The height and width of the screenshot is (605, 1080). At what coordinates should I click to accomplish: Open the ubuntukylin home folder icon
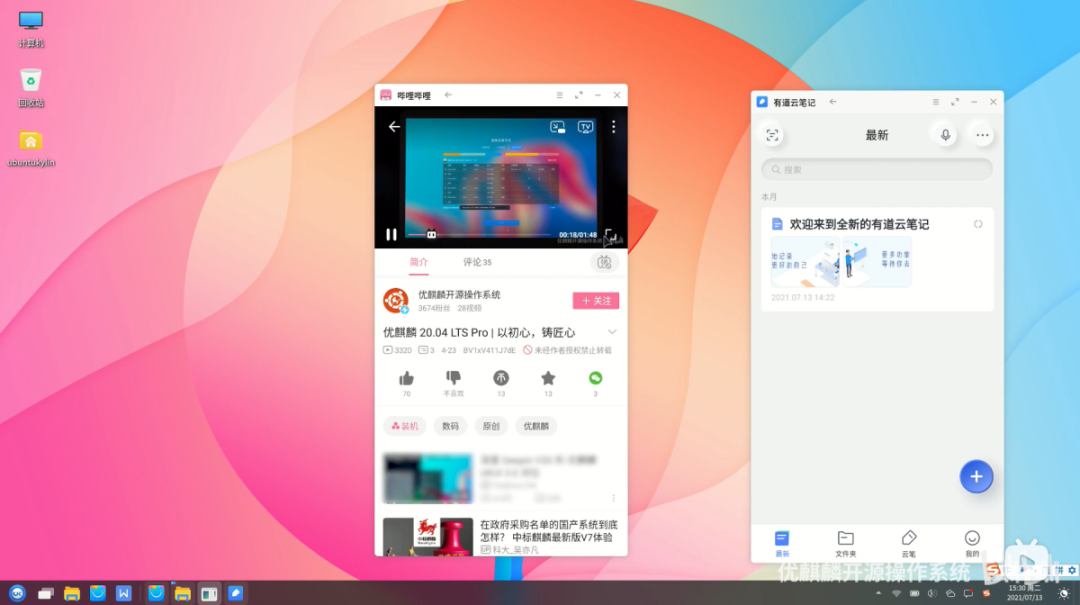coord(31,148)
